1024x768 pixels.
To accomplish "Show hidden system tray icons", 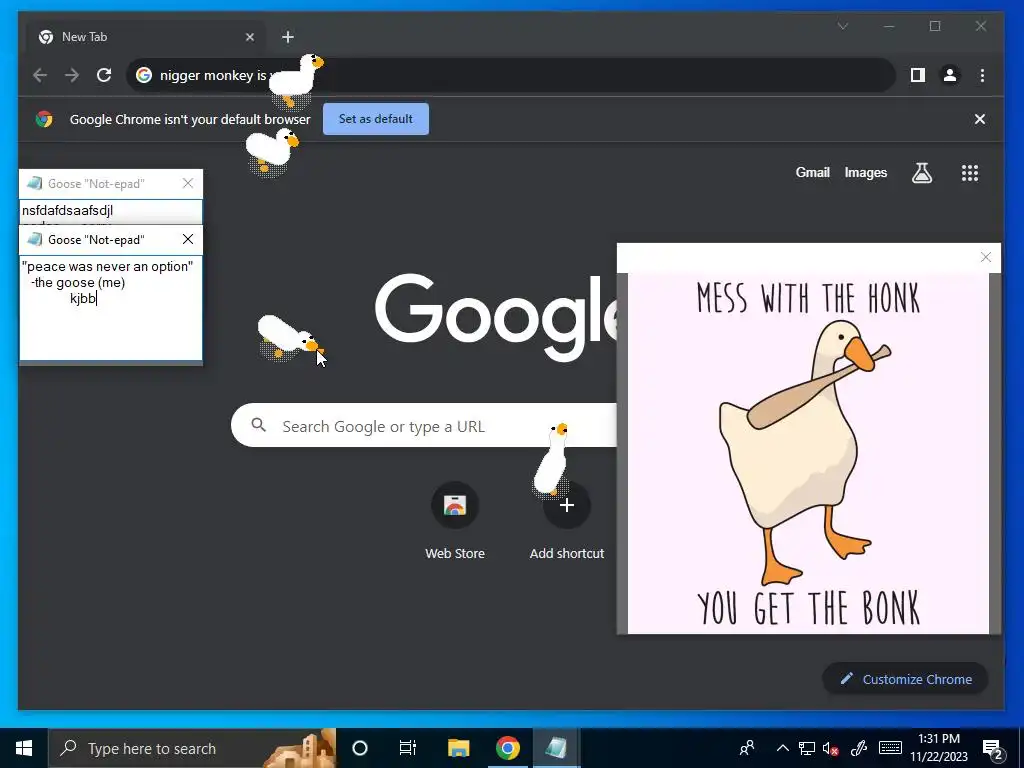I will (x=782, y=748).
